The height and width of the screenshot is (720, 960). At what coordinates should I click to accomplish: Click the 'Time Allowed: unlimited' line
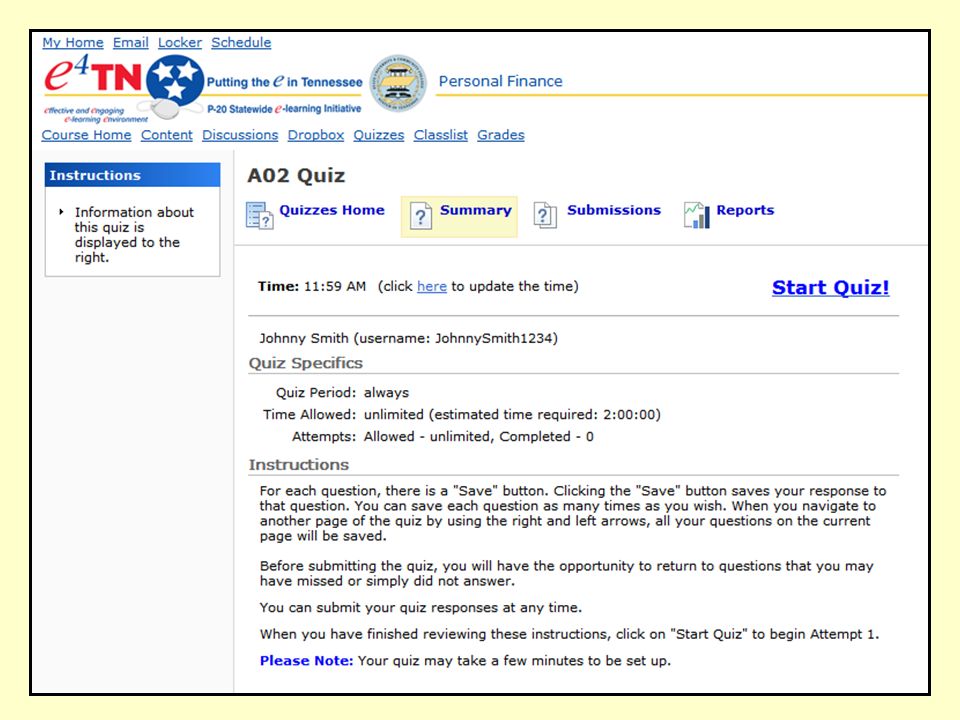[462, 414]
